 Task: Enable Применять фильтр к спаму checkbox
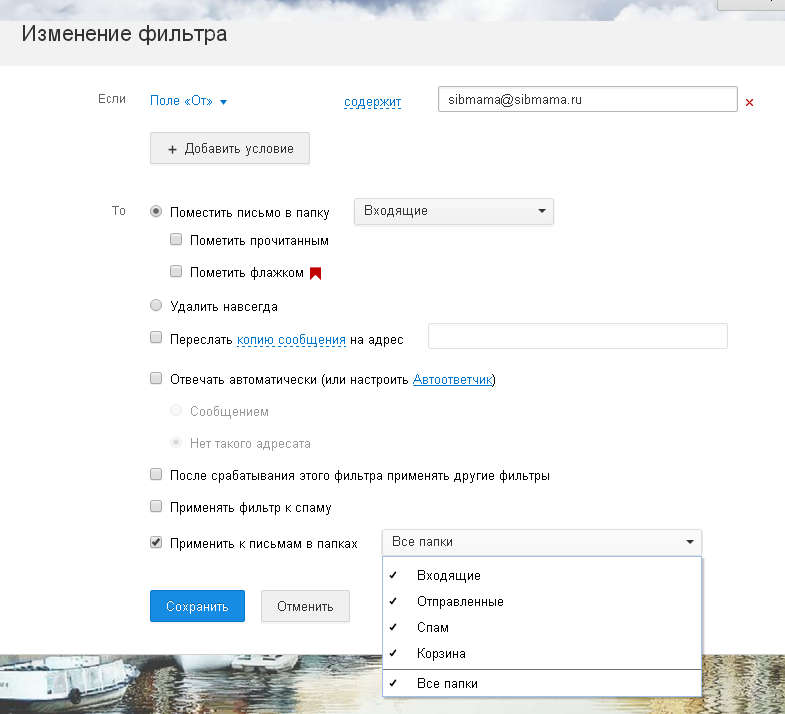click(x=156, y=506)
